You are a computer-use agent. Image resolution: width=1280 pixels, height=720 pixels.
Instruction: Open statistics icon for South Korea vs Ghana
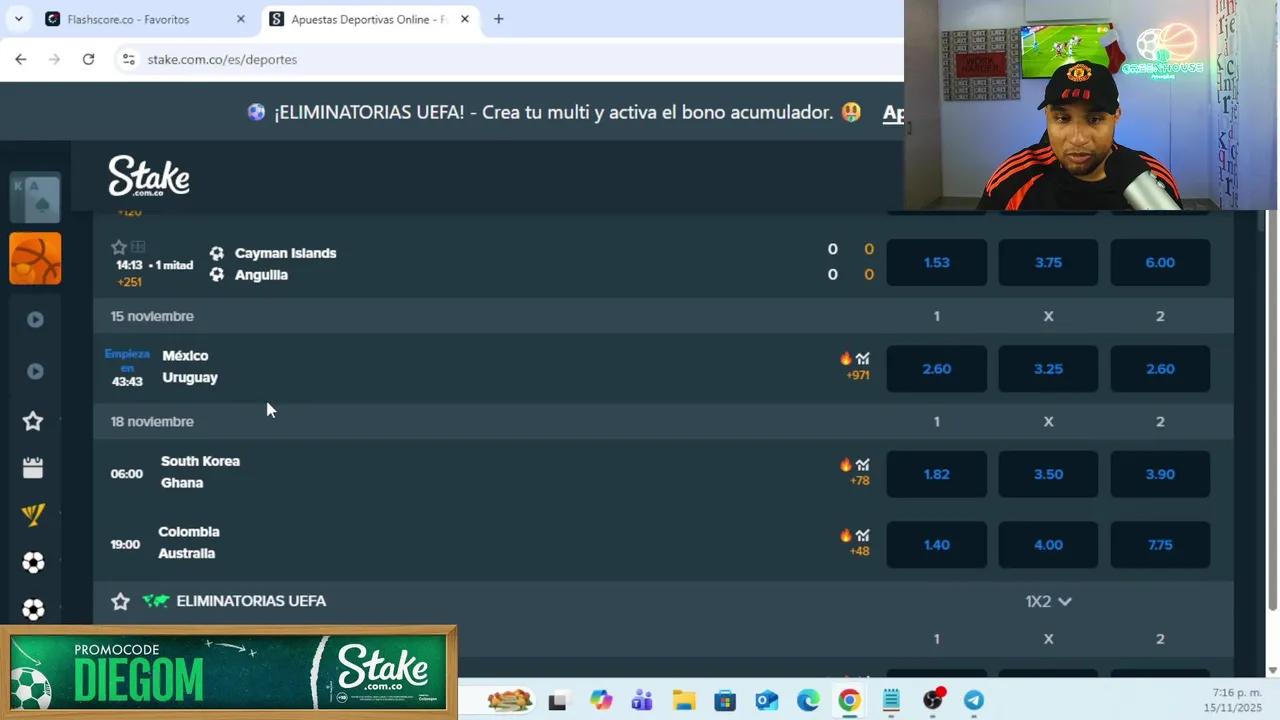pos(862,465)
